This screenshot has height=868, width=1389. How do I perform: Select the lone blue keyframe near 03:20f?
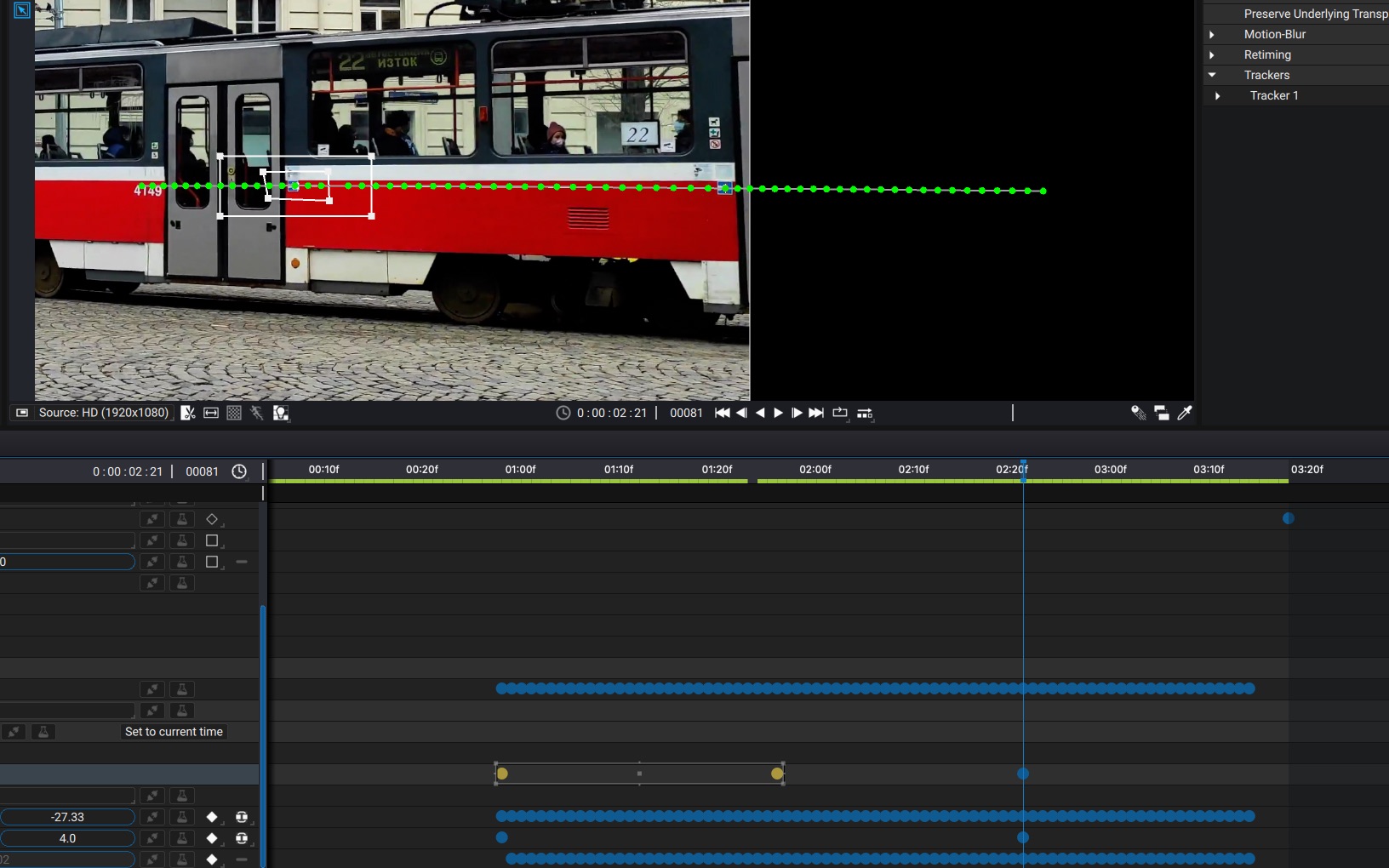[x=1289, y=518]
